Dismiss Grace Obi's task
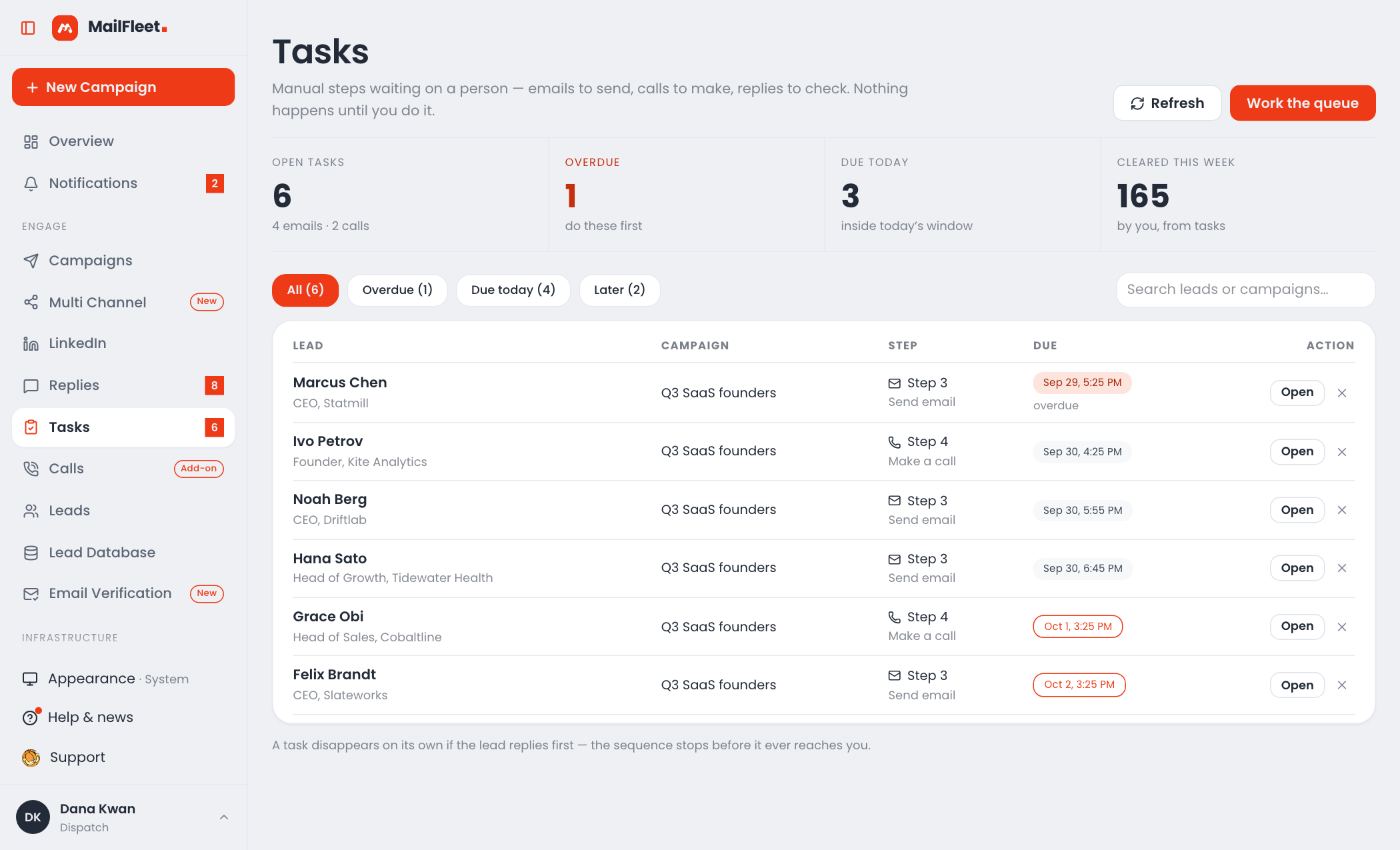 coord(1342,627)
